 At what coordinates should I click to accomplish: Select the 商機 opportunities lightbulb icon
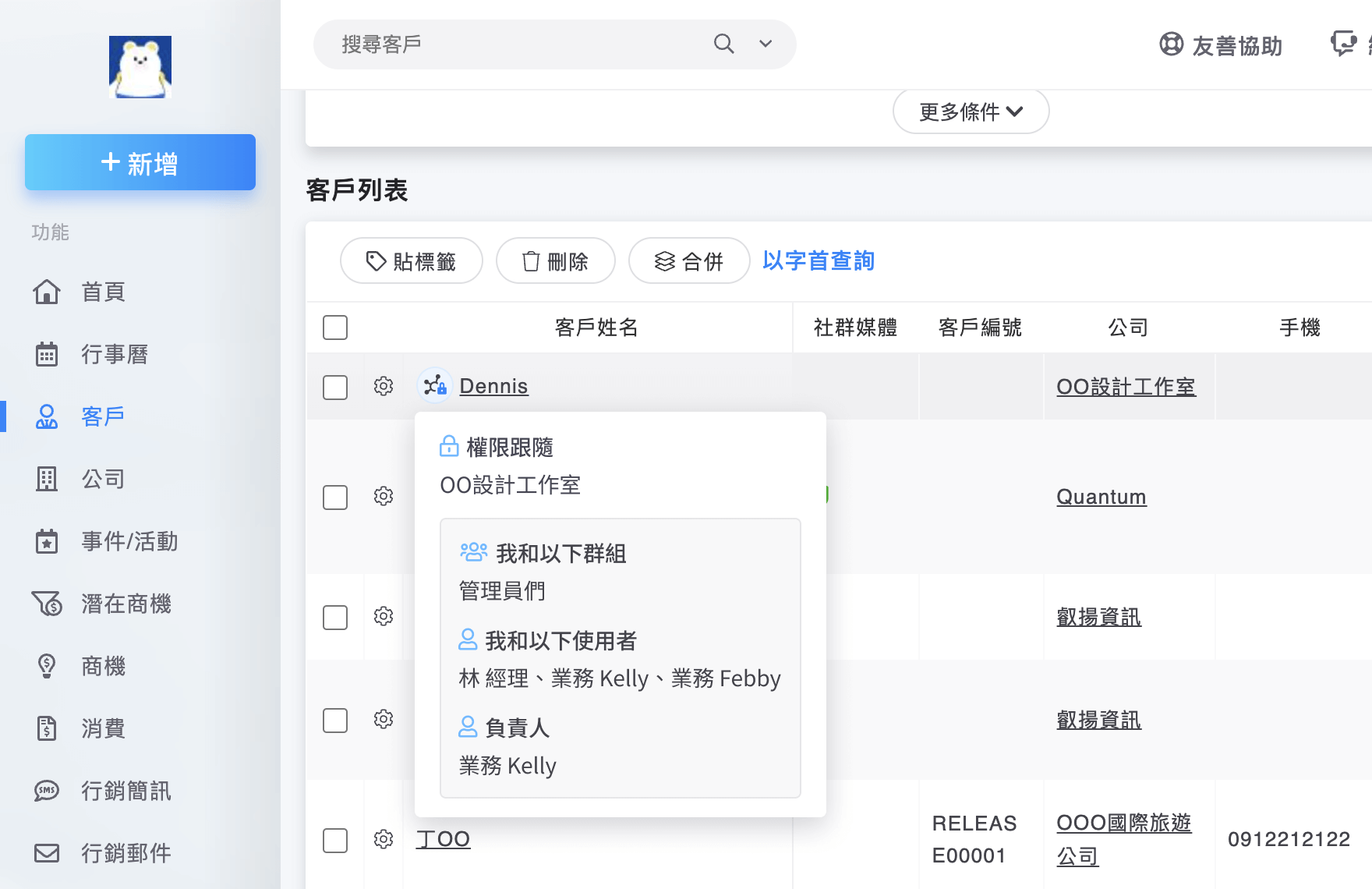[x=46, y=666]
